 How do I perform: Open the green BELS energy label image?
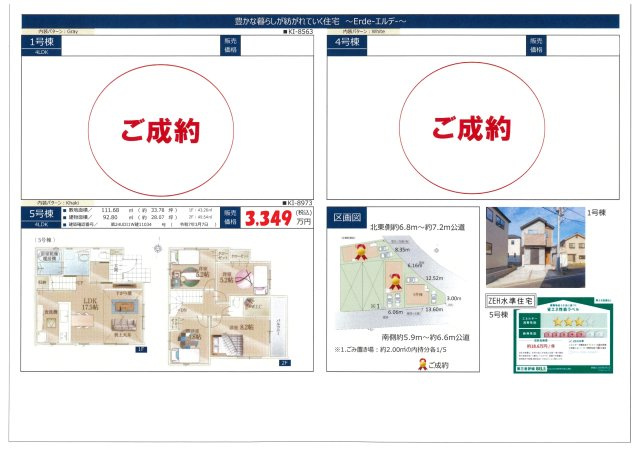point(563,335)
